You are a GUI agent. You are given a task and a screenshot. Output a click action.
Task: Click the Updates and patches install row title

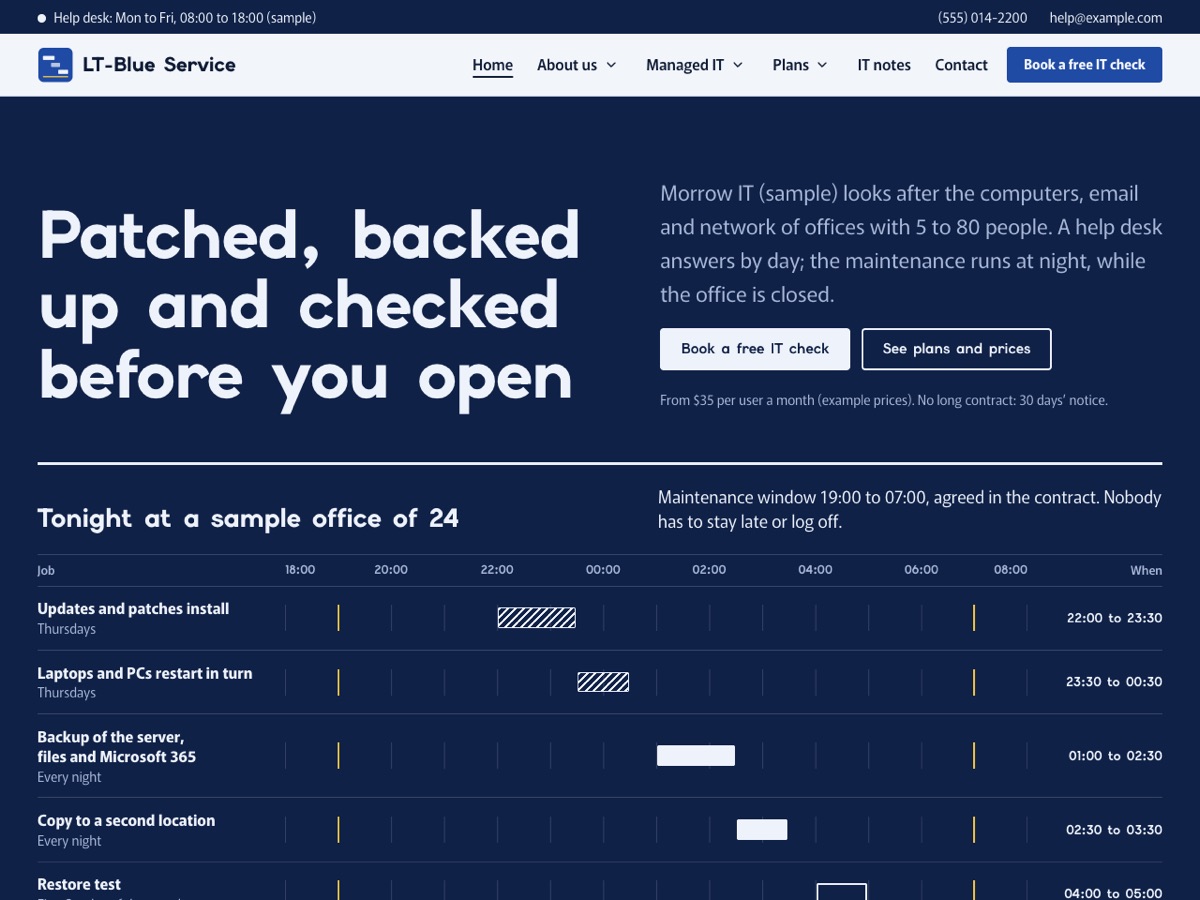(133, 609)
